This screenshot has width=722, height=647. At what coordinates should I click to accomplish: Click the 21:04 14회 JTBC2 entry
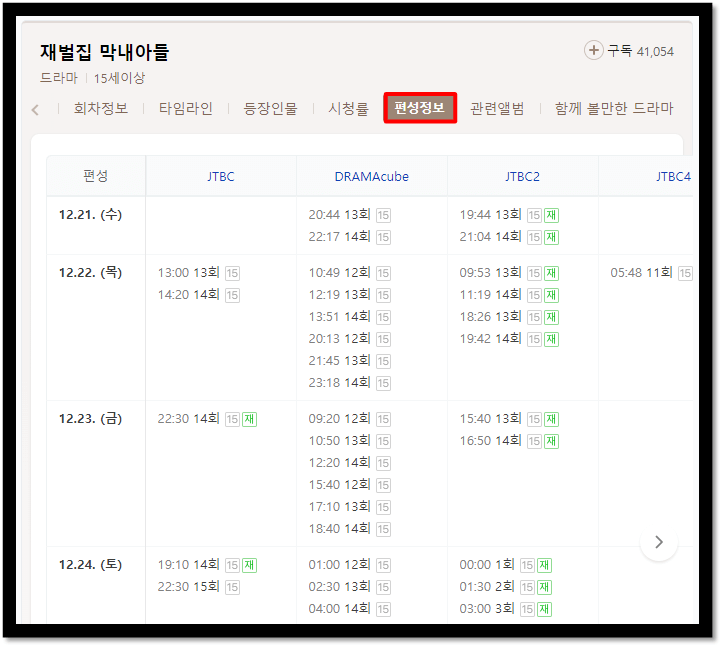(509, 237)
